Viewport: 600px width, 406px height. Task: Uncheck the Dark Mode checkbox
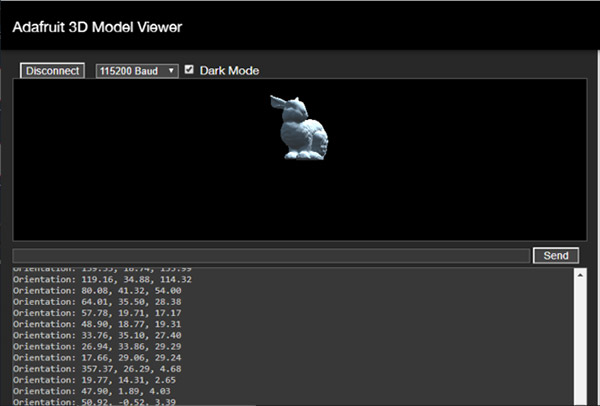click(189, 70)
